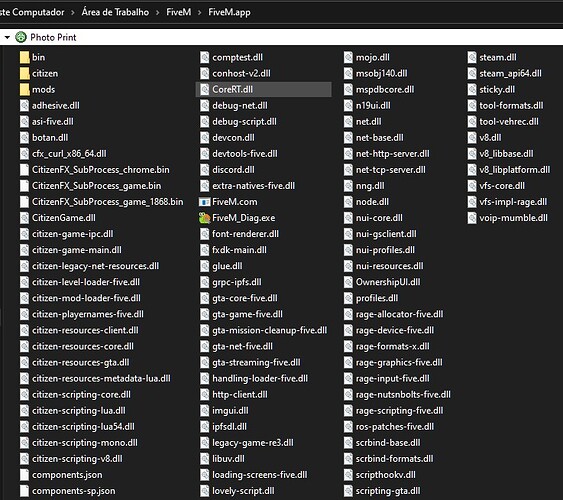Viewport: 563px width, 500px height.
Task: Click the voip-mumble.dll file icon
Action: click(472, 218)
